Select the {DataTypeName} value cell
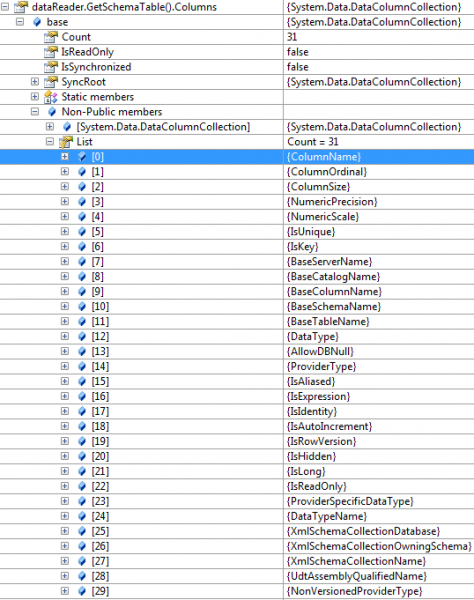The width and height of the screenshot is (474, 600). 379,516
